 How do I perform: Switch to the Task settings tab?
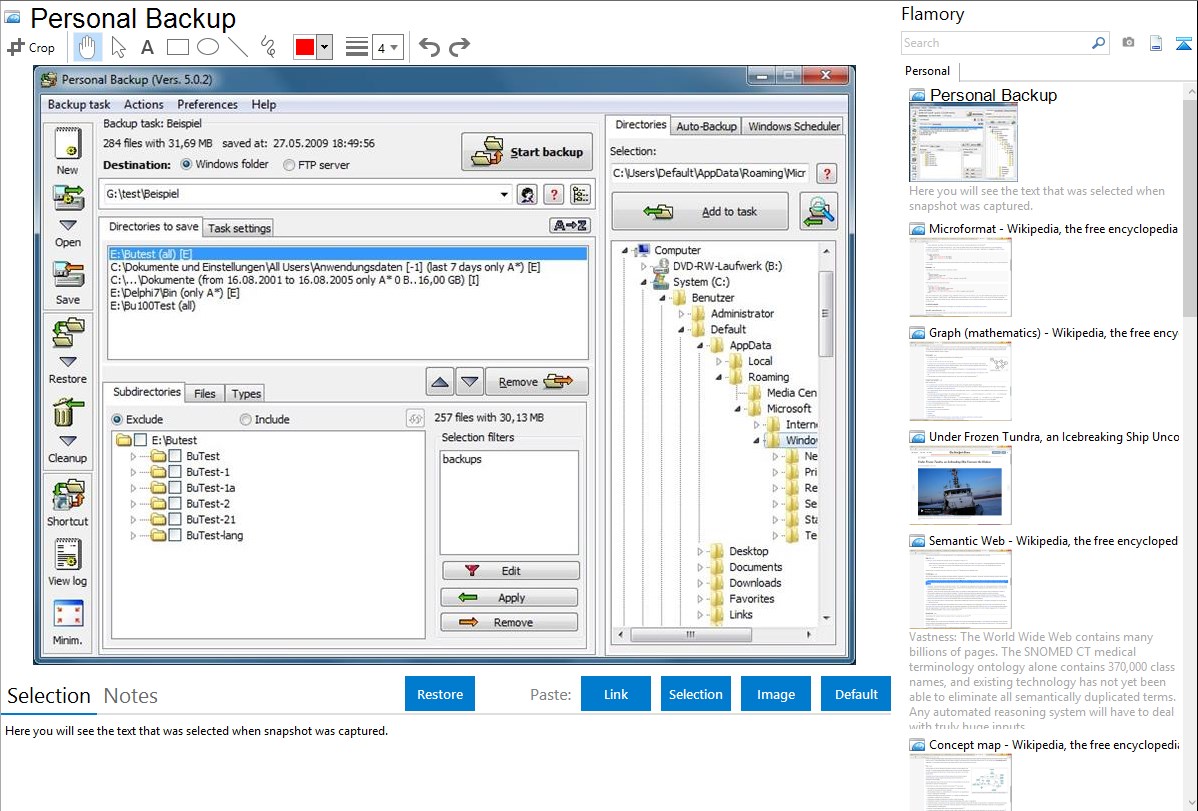tap(239, 228)
